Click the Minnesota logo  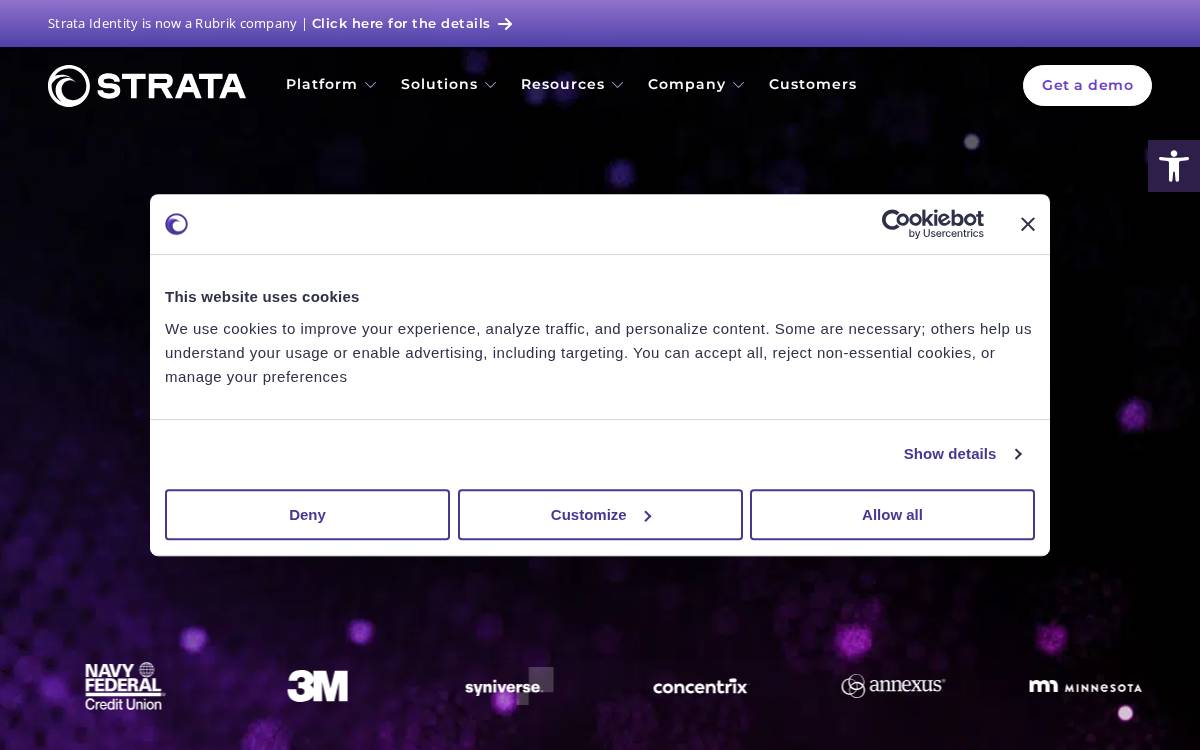point(1085,686)
